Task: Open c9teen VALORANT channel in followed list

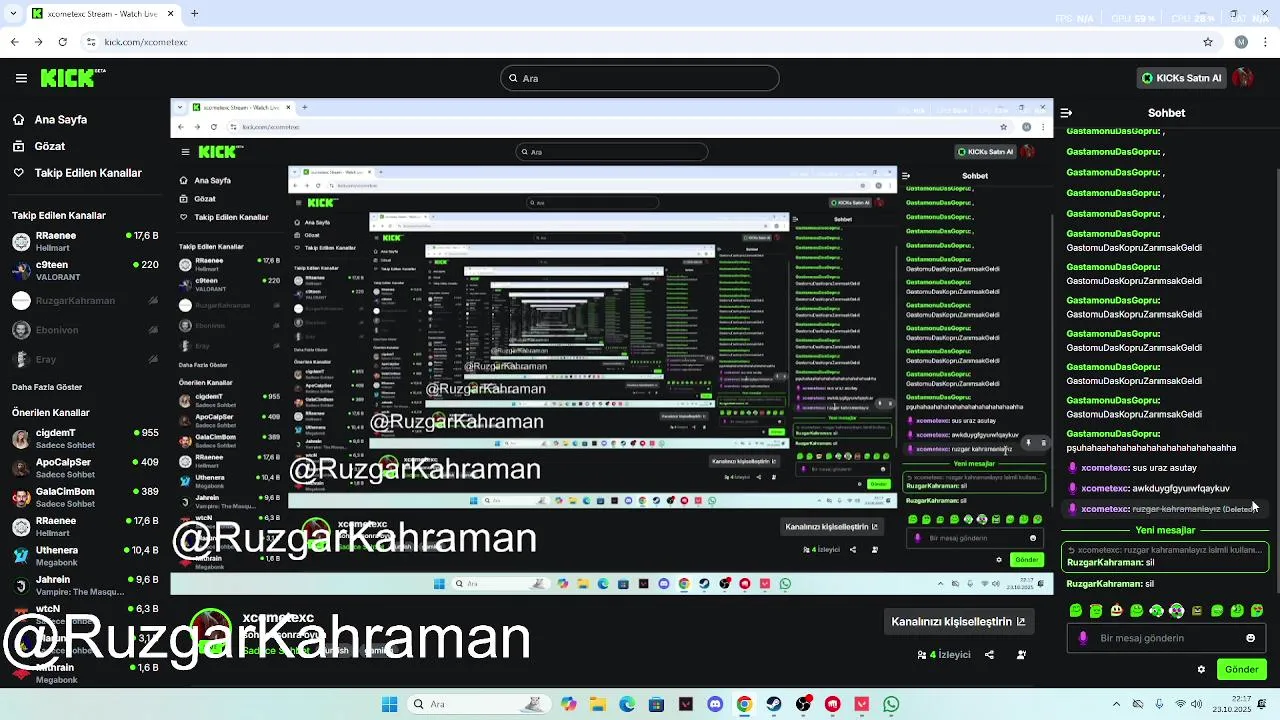Action: pos(85,269)
